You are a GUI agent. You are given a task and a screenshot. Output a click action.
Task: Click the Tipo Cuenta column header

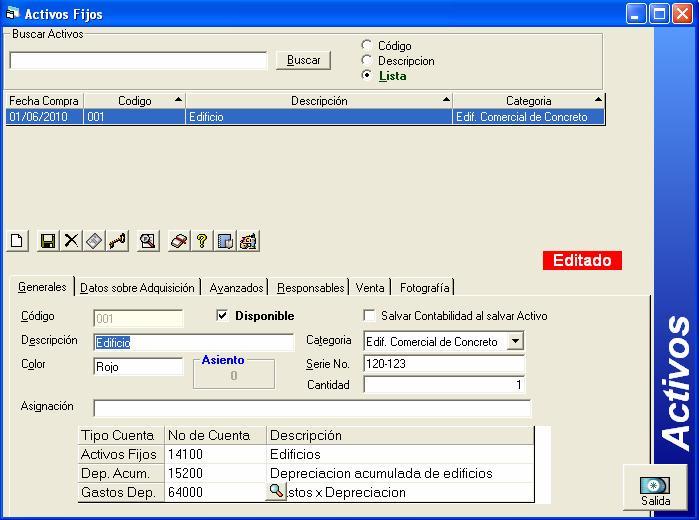tap(121, 435)
